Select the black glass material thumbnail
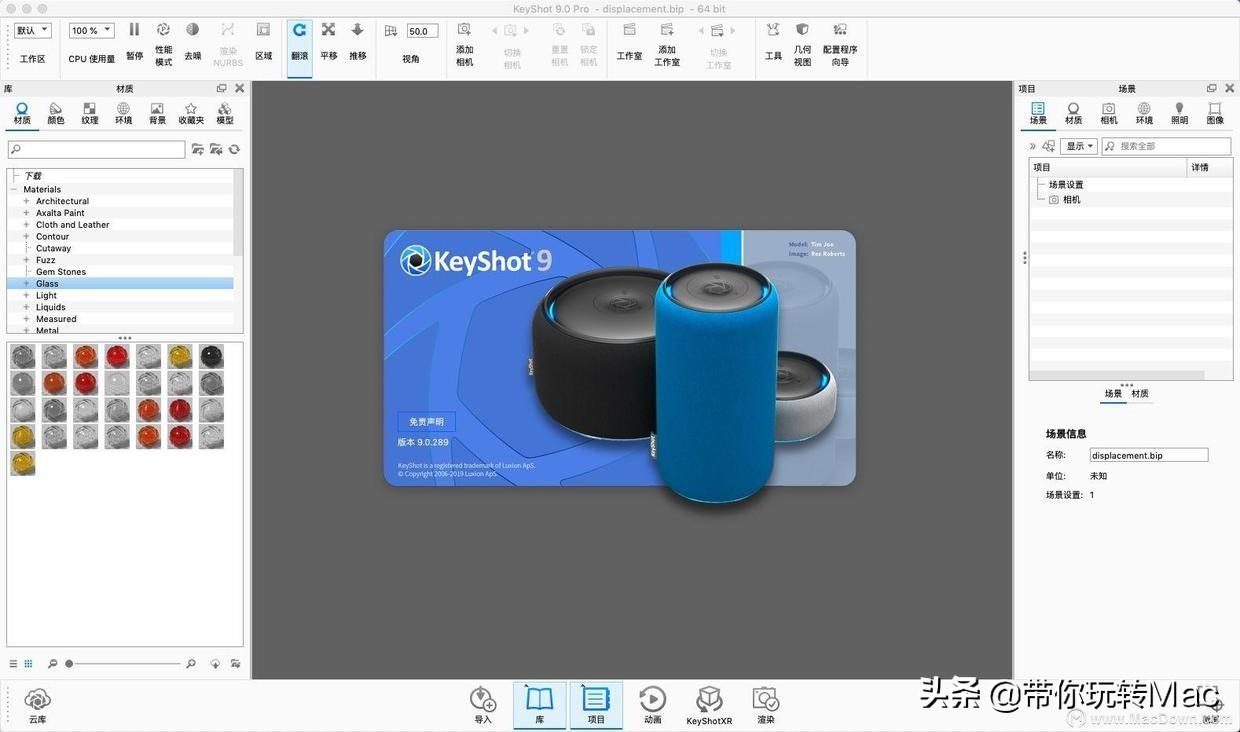The width and height of the screenshot is (1240, 732). 211,356
